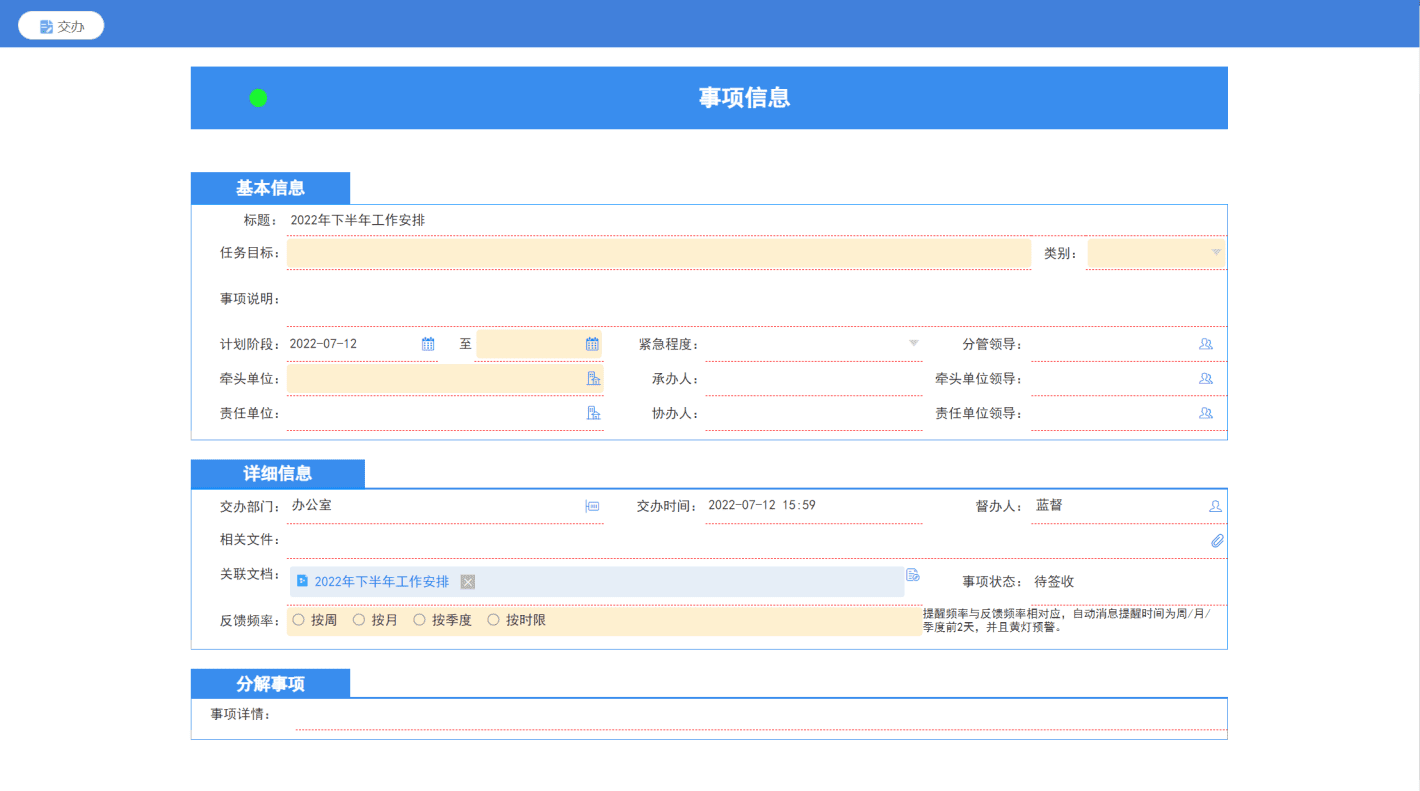1420x791 pixels.
Task: Click the 相关文件 paperclip attachment icon
Action: [x=1217, y=541]
